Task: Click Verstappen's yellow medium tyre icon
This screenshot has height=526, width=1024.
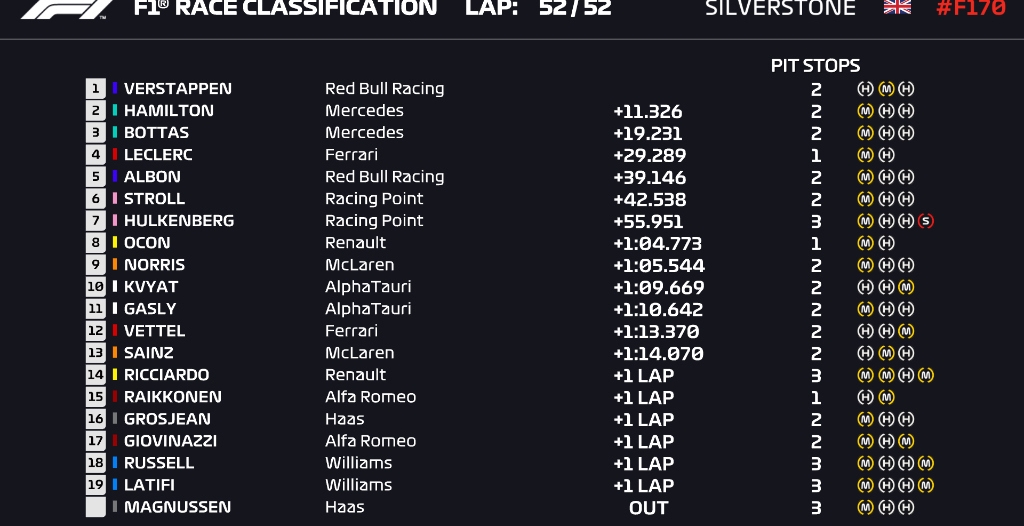Action: click(886, 89)
